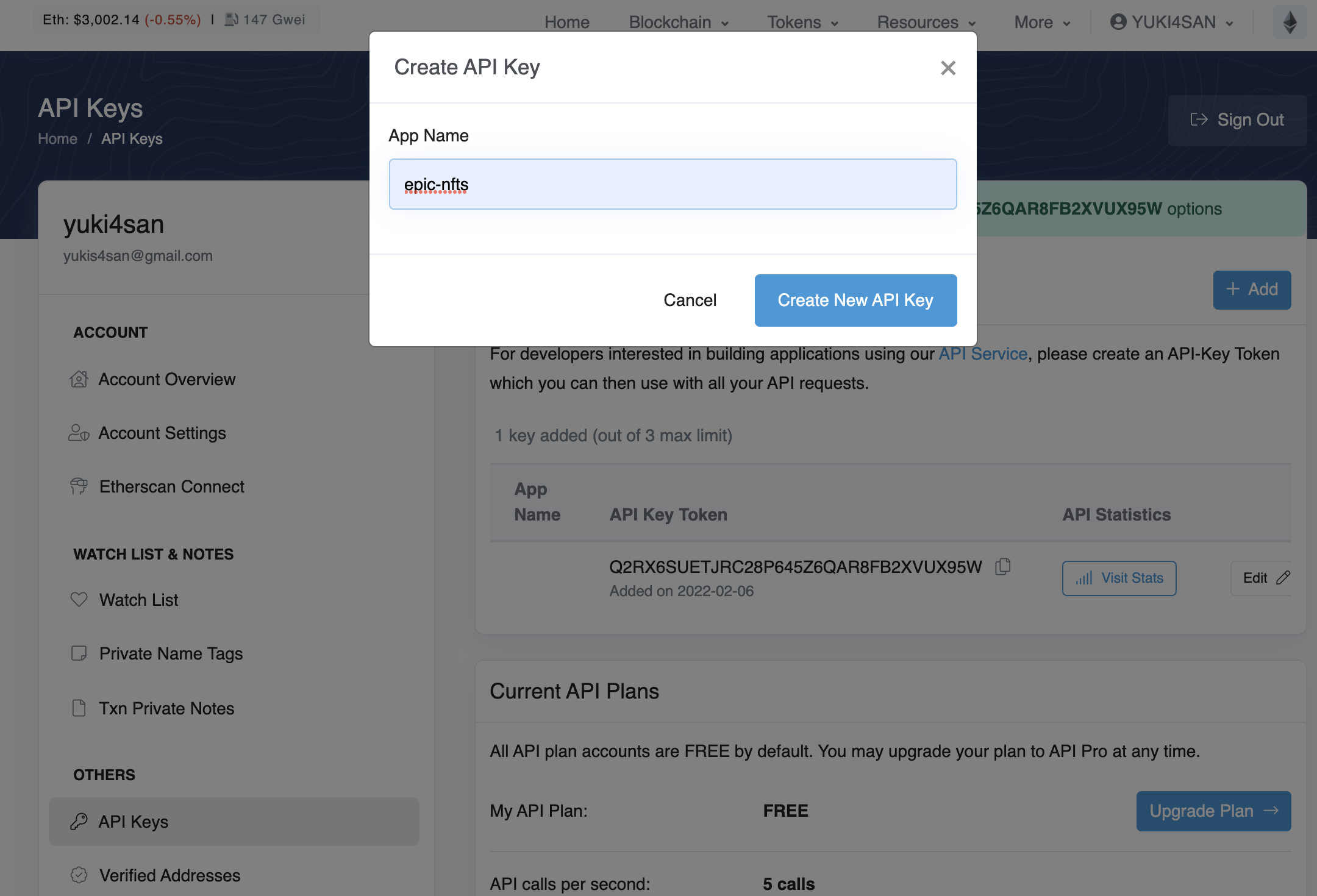Click the App Name input field
1317x896 pixels.
tap(673, 184)
